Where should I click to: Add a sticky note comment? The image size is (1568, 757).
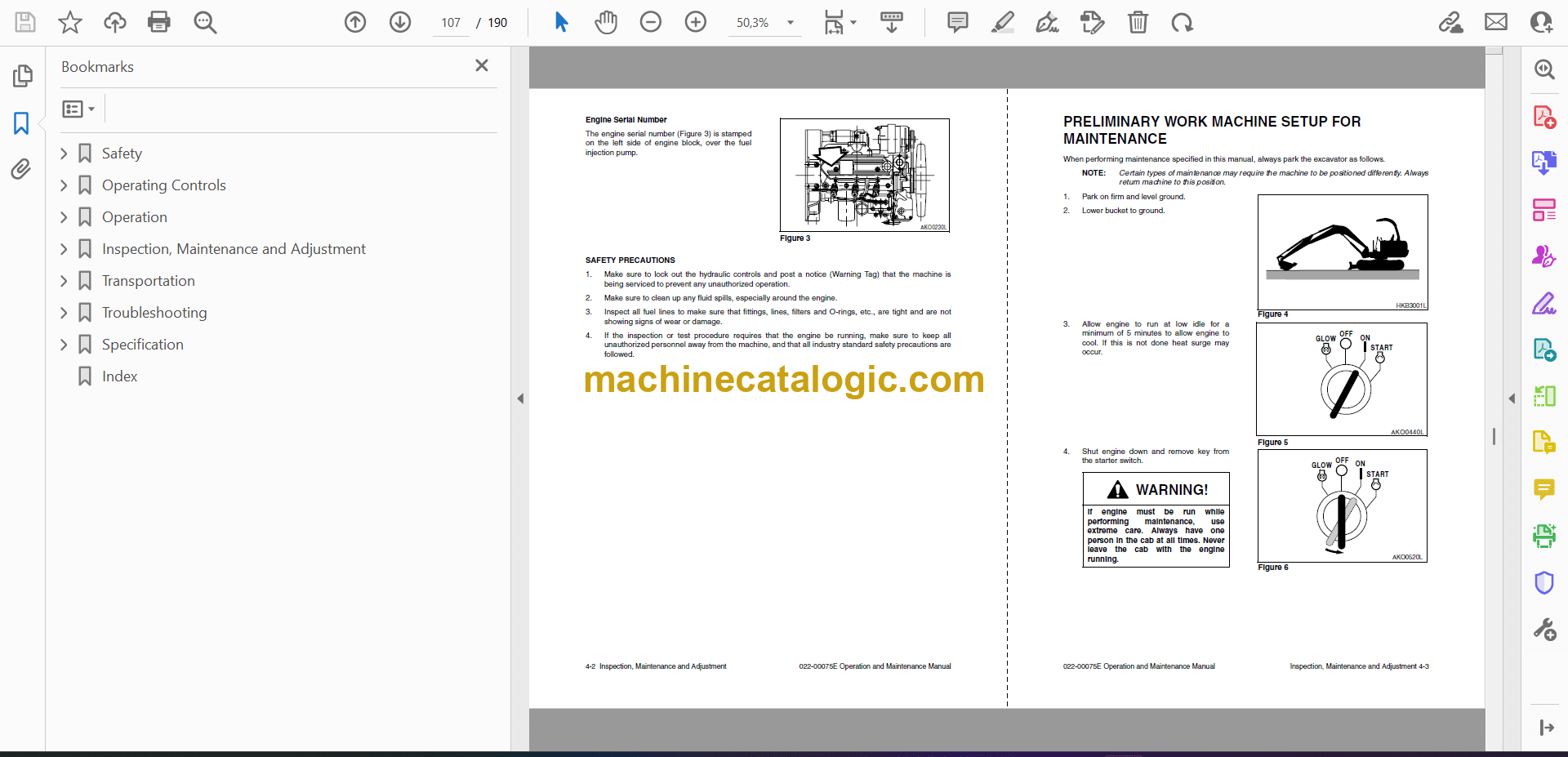(957, 22)
